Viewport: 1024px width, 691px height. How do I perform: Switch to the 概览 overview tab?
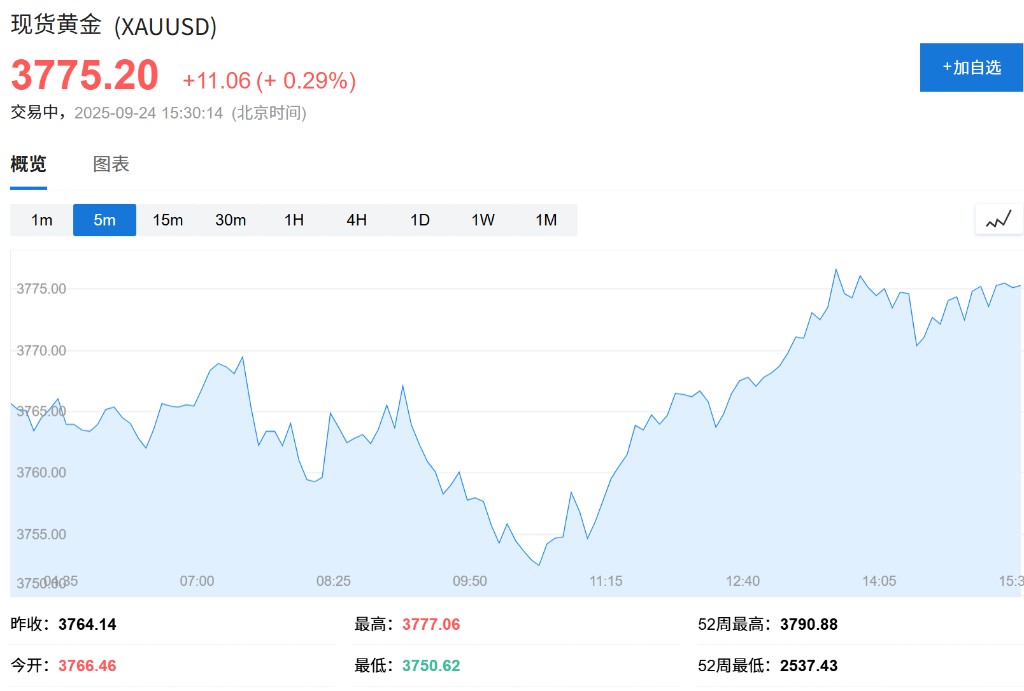28,164
